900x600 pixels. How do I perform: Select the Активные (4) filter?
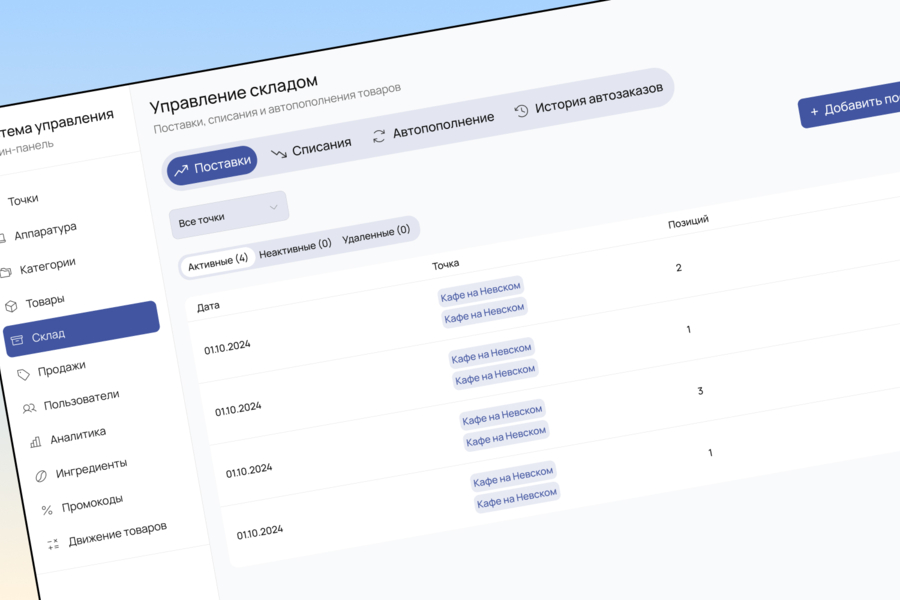218,263
